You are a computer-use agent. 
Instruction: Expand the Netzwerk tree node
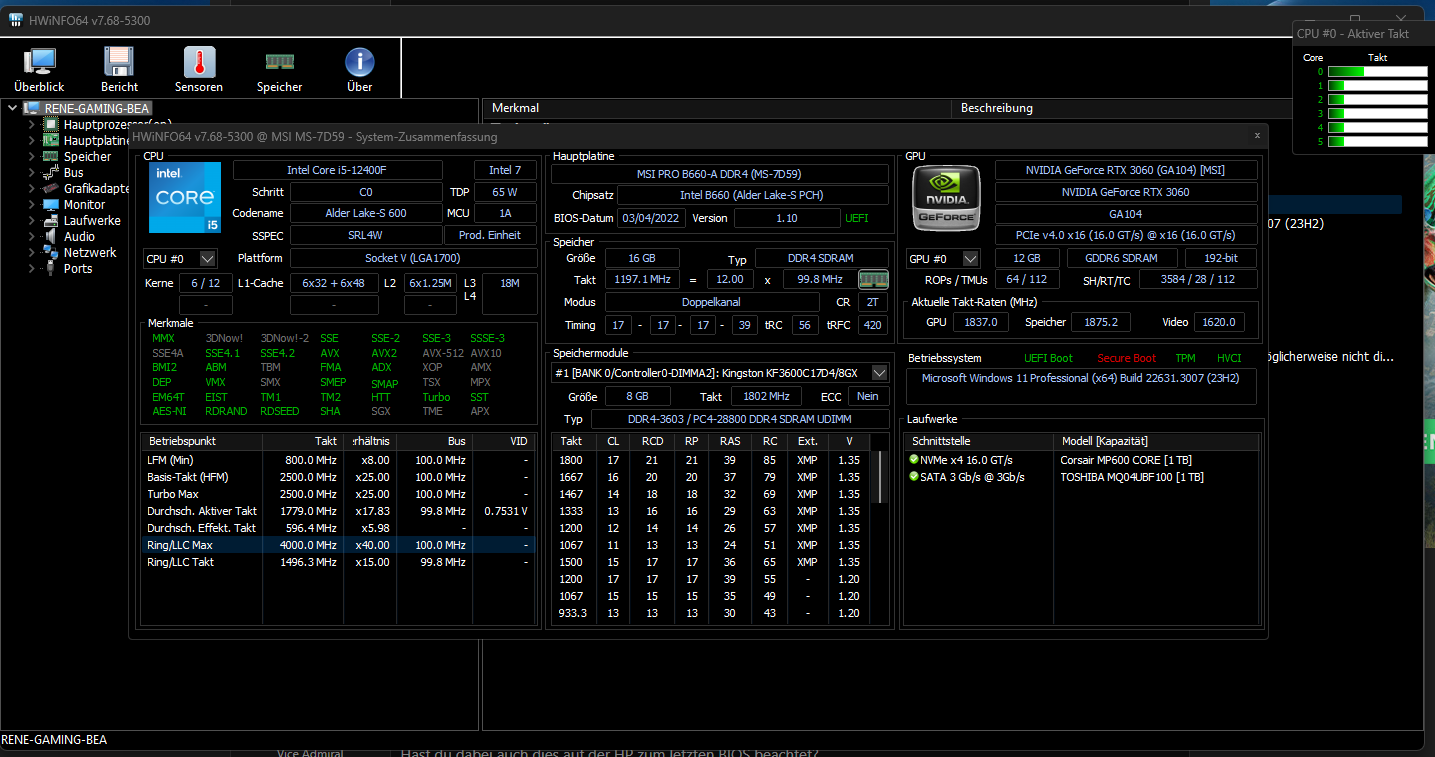(30, 252)
